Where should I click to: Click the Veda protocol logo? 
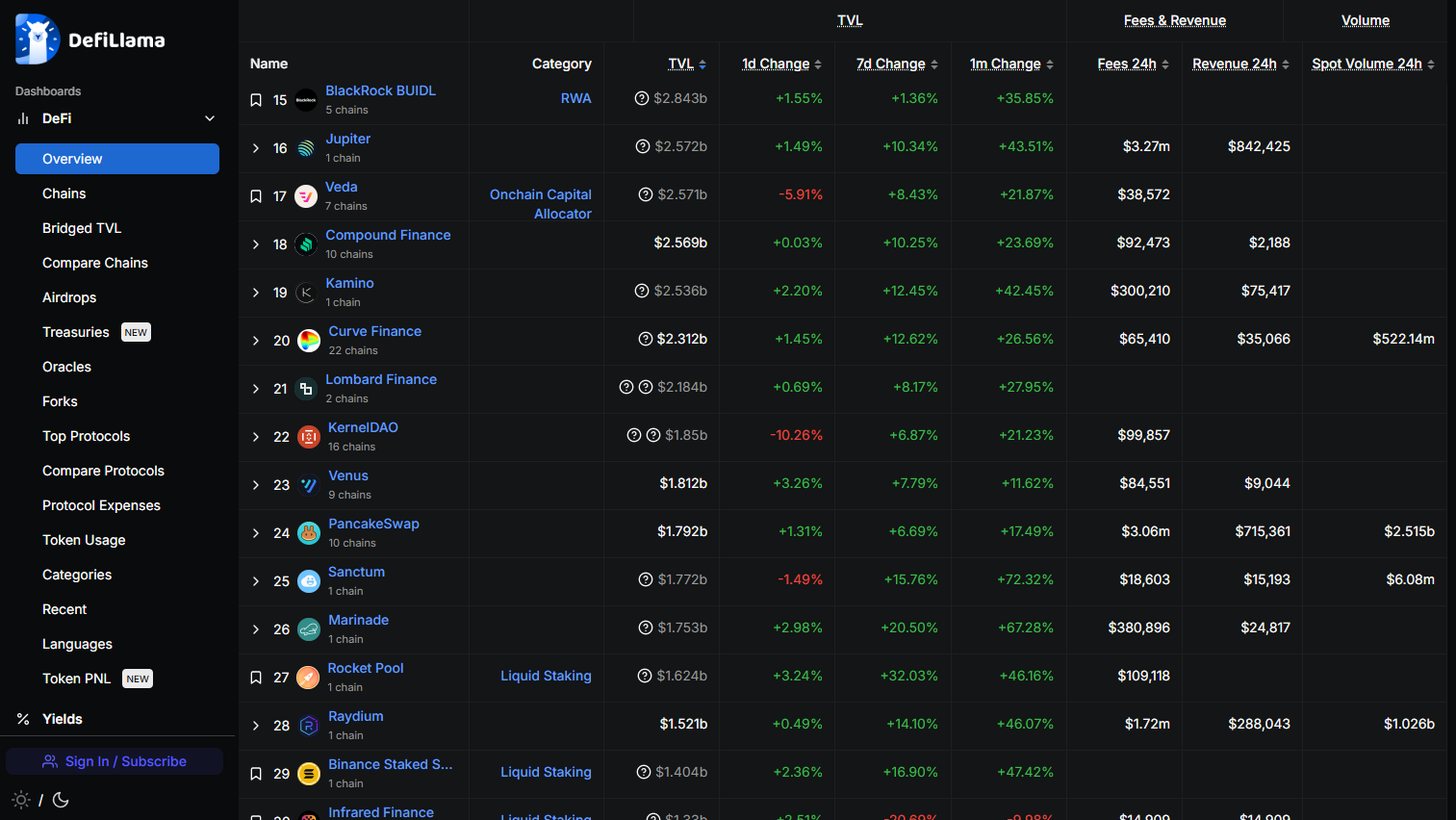[x=306, y=196]
